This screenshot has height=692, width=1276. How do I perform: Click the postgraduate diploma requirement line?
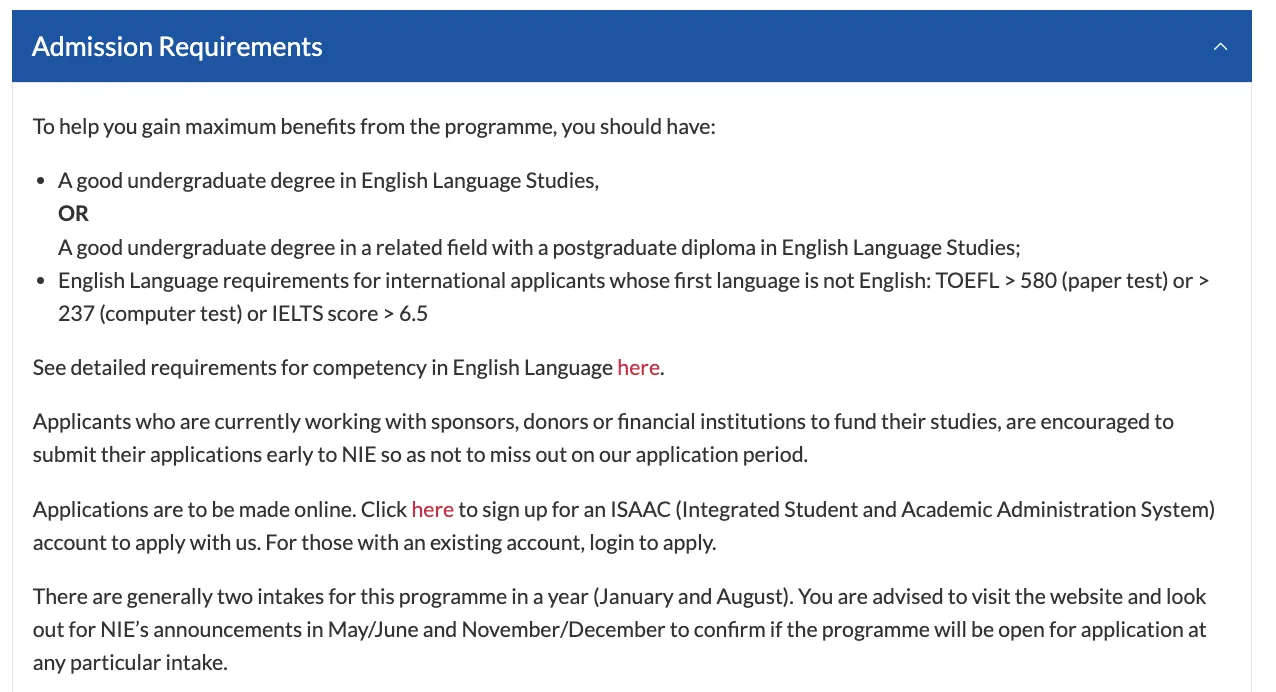539,248
